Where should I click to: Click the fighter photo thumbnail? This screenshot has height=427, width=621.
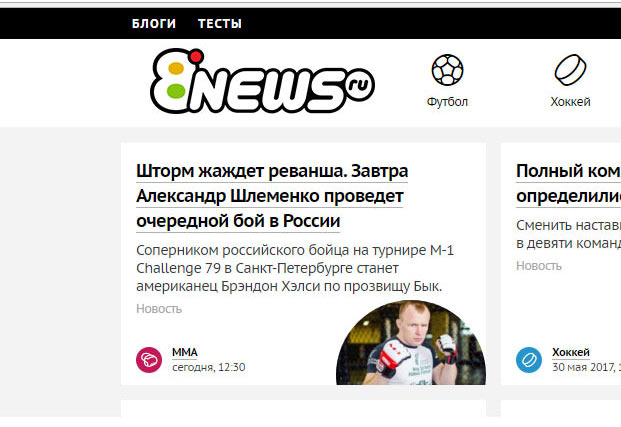(x=411, y=343)
